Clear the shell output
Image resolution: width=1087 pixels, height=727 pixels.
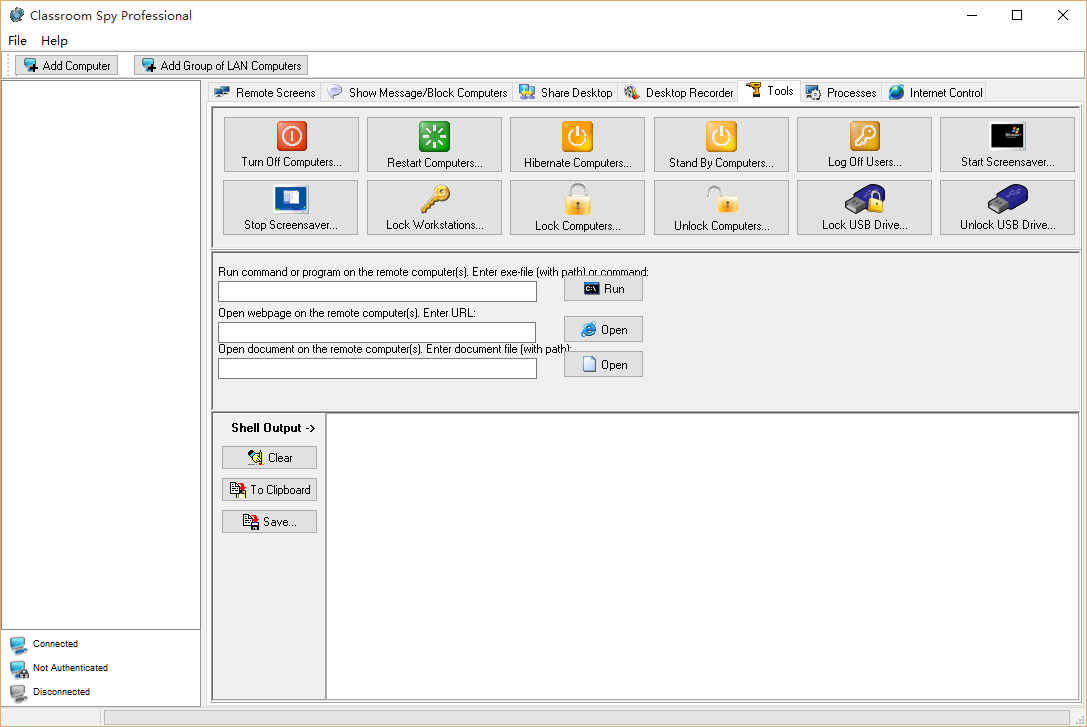coord(269,458)
